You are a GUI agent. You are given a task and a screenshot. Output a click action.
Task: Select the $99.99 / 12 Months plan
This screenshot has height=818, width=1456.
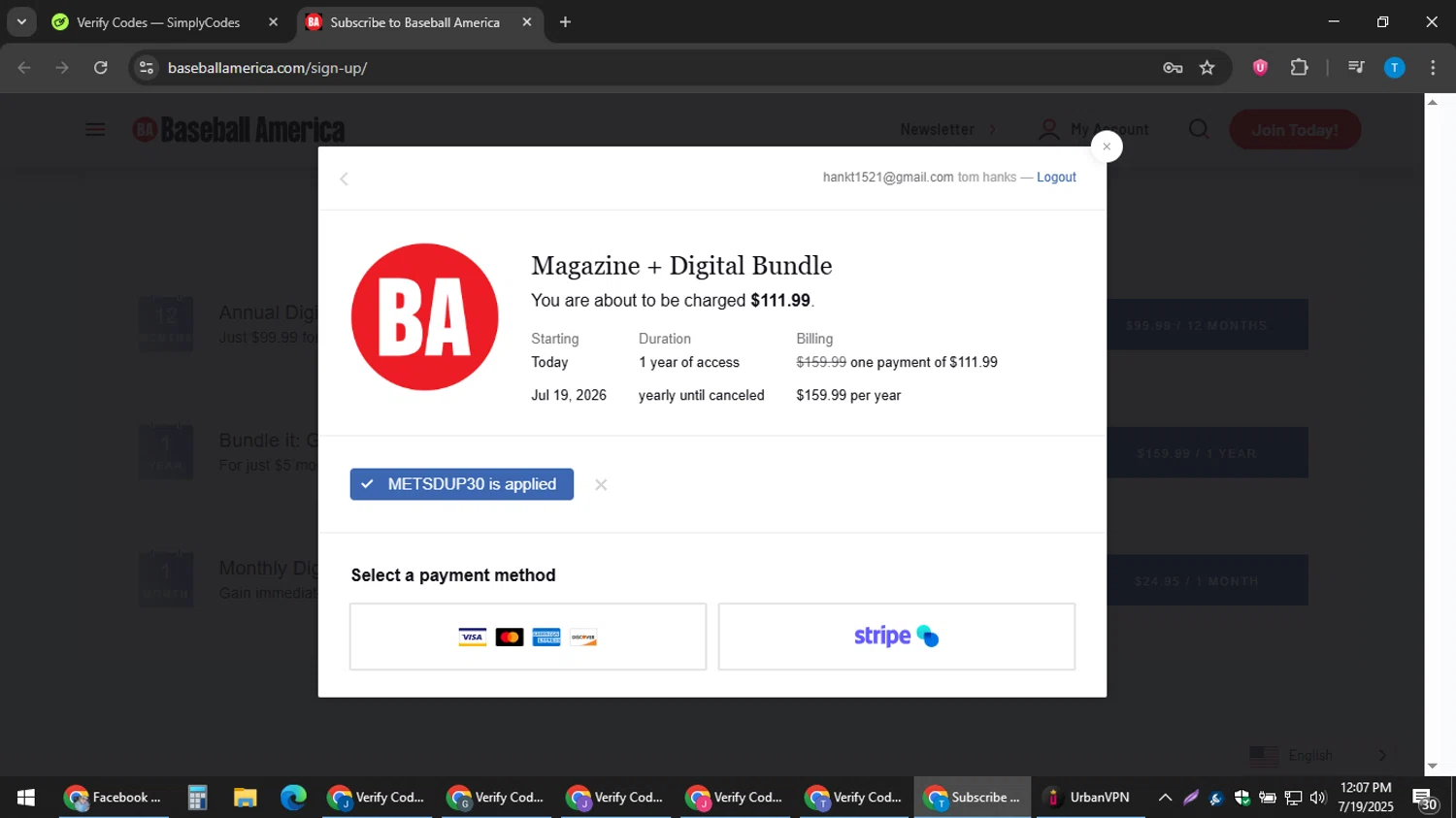[1197, 325]
